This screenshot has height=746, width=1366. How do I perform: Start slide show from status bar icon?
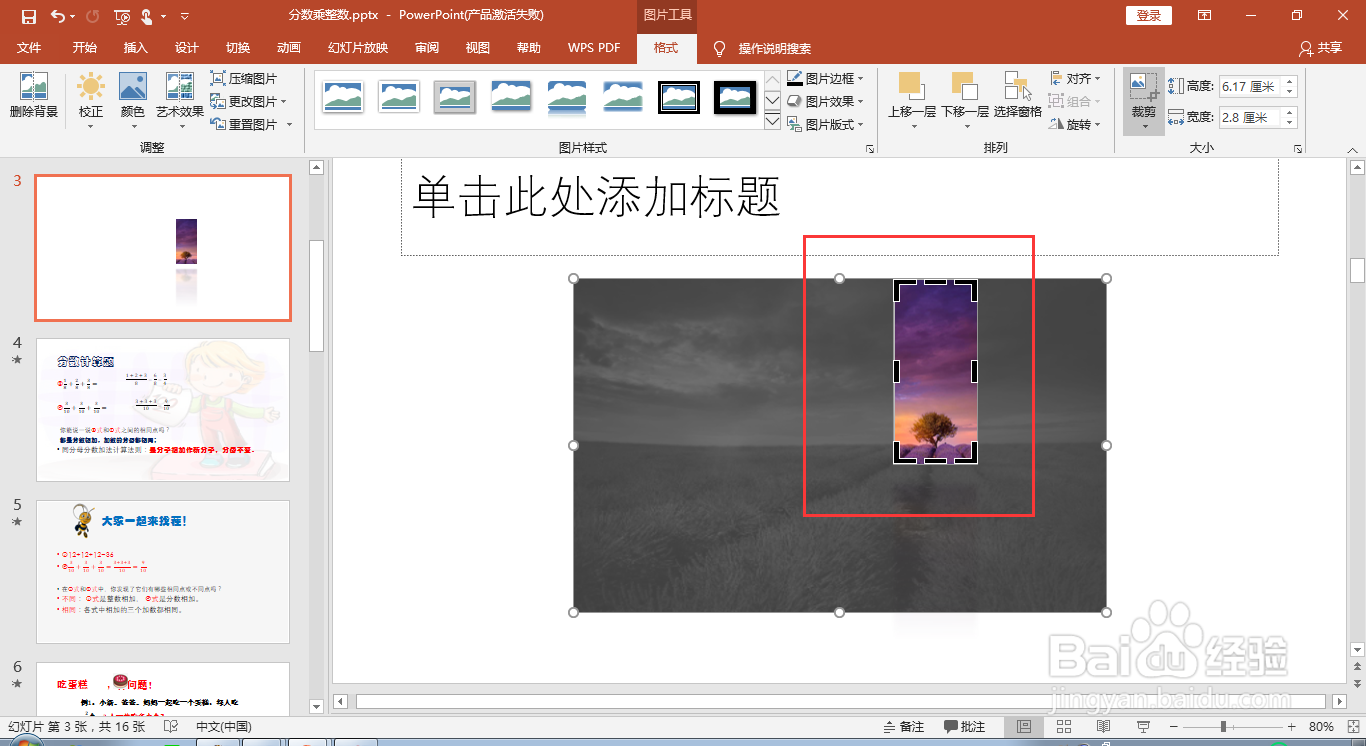tap(1144, 727)
